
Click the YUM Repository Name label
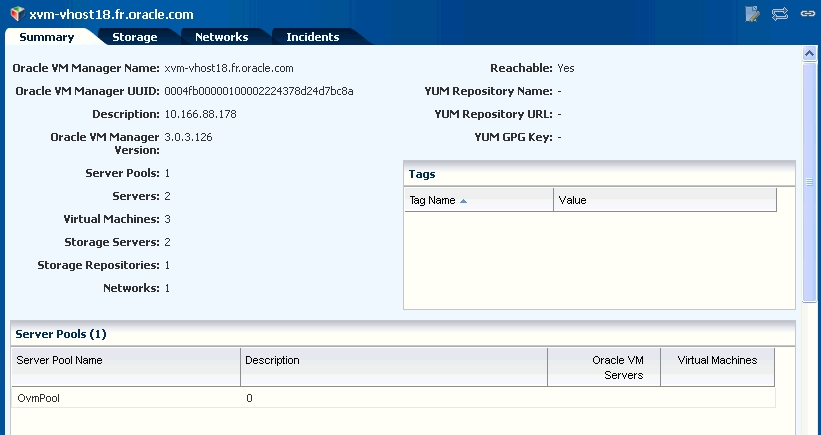489,91
